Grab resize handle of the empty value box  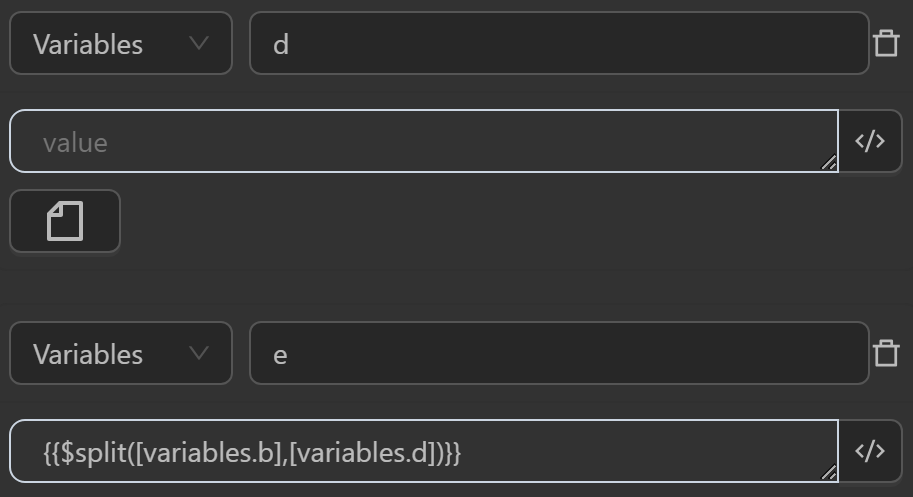click(x=829, y=164)
